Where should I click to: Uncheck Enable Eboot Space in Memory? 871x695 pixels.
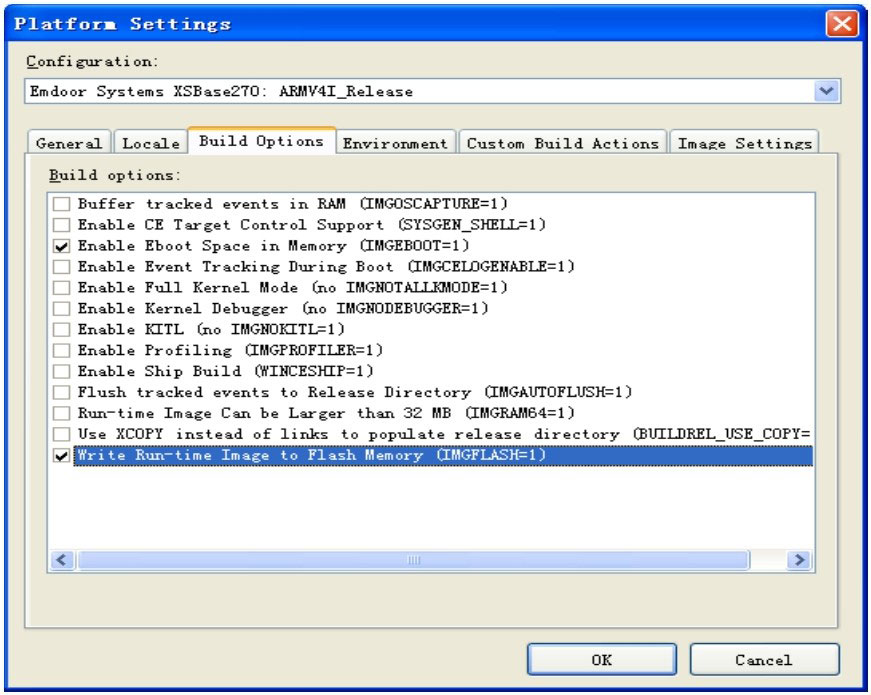point(62,246)
